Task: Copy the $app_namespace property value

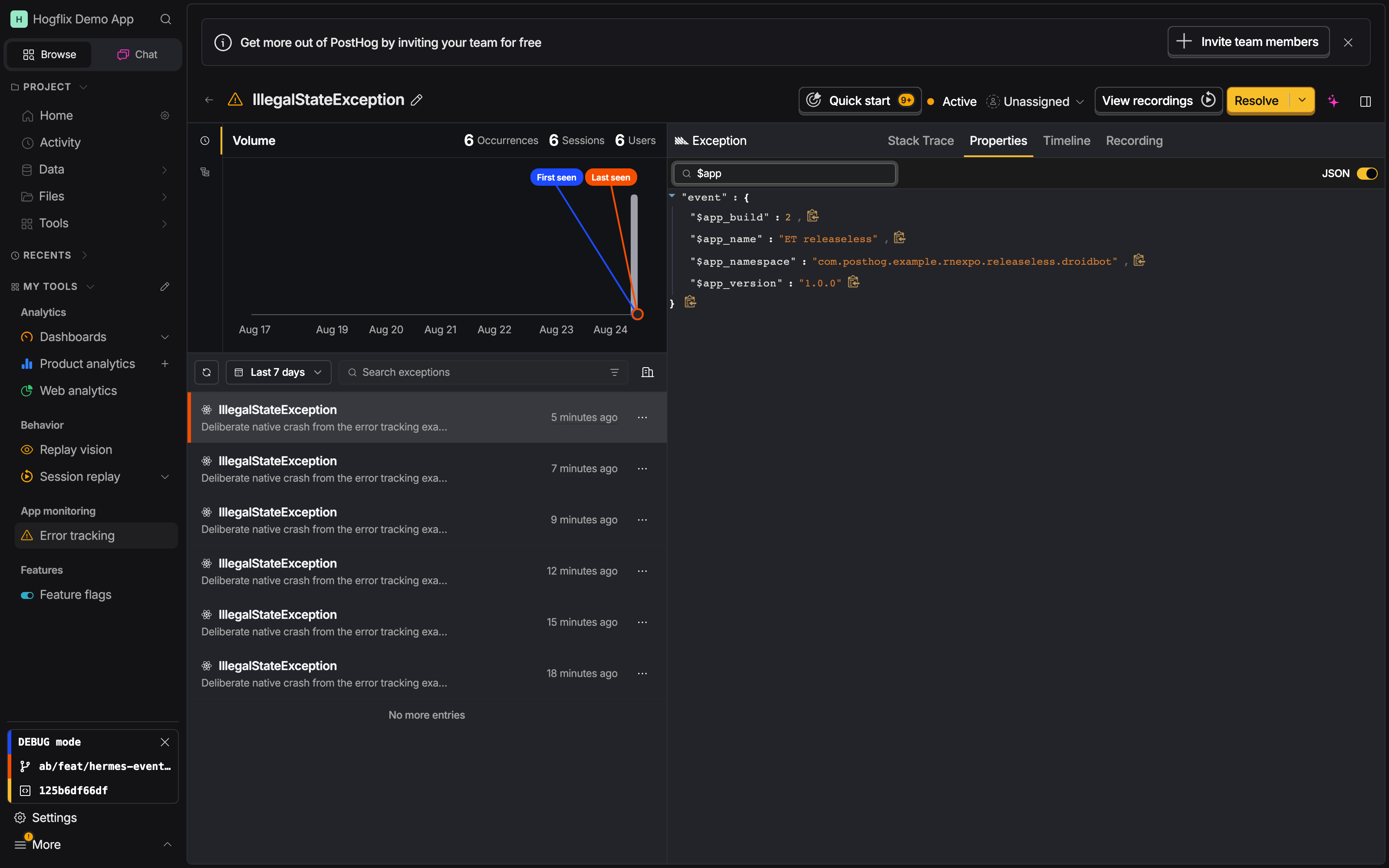Action: 1139,260
